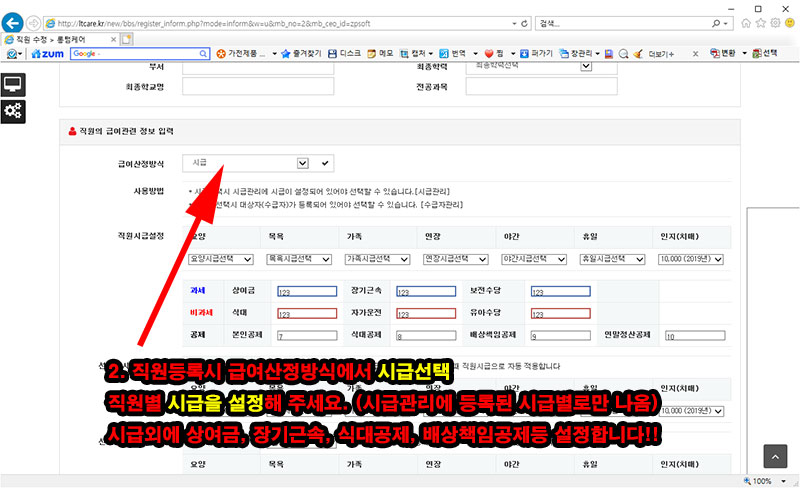Screen dimensions: 800x488
Task: Open the [시급관리] link
Action: point(428,190)
